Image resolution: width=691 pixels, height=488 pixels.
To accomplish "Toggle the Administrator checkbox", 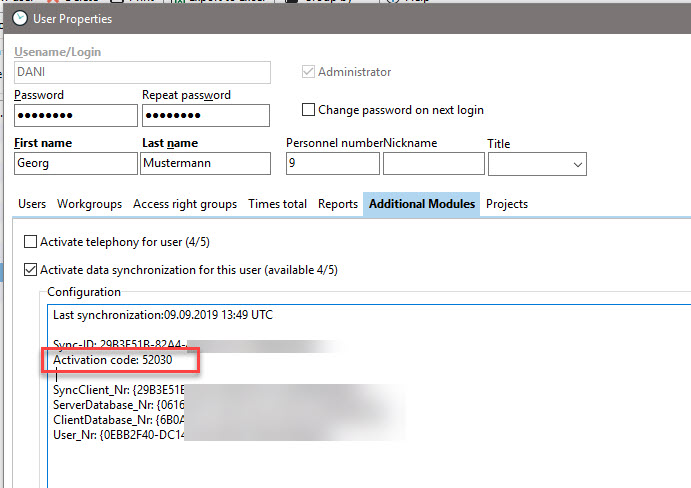I will click(308, 71).
